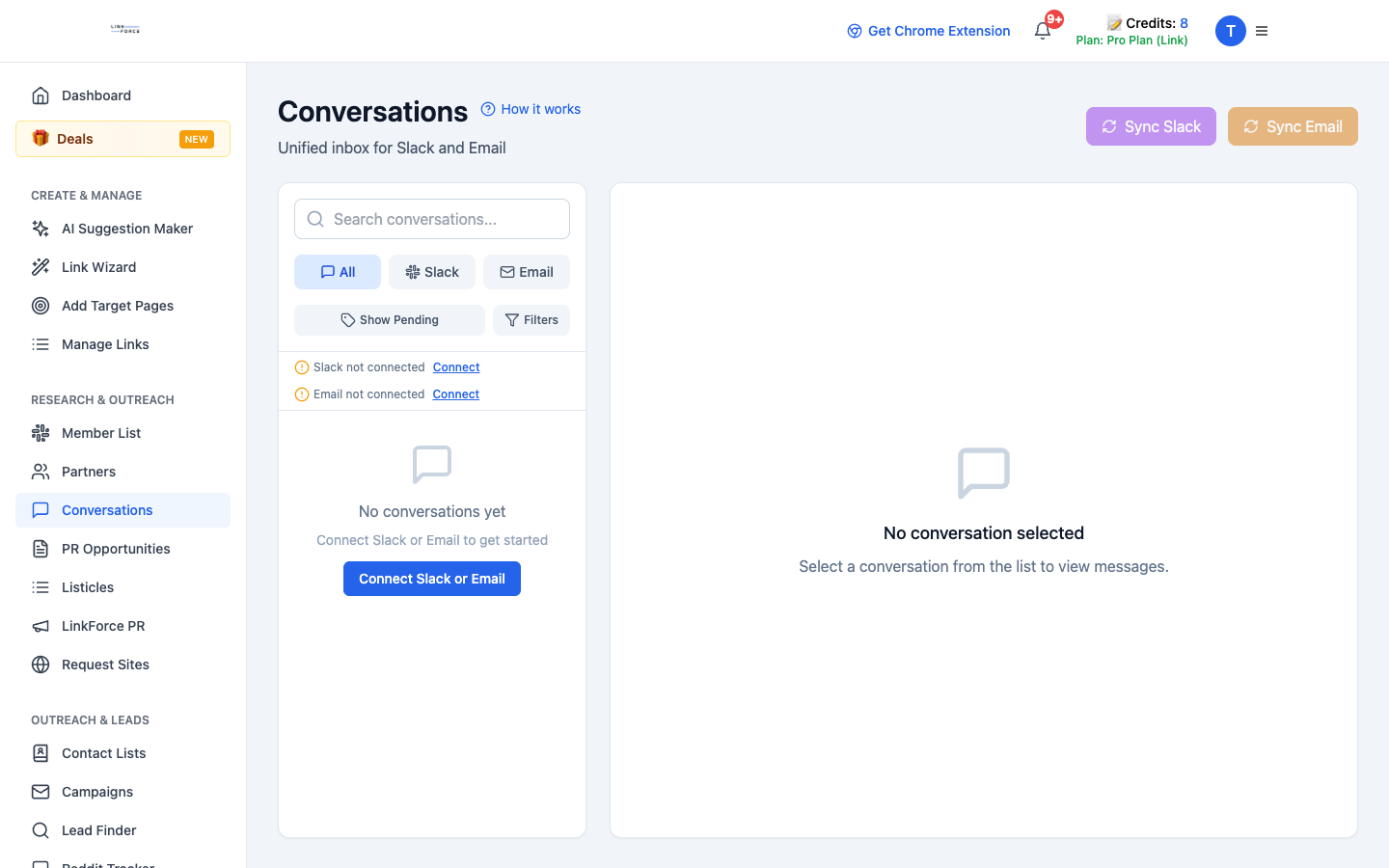
Task: Open Add Target Pages
Action: click(123, 306)
